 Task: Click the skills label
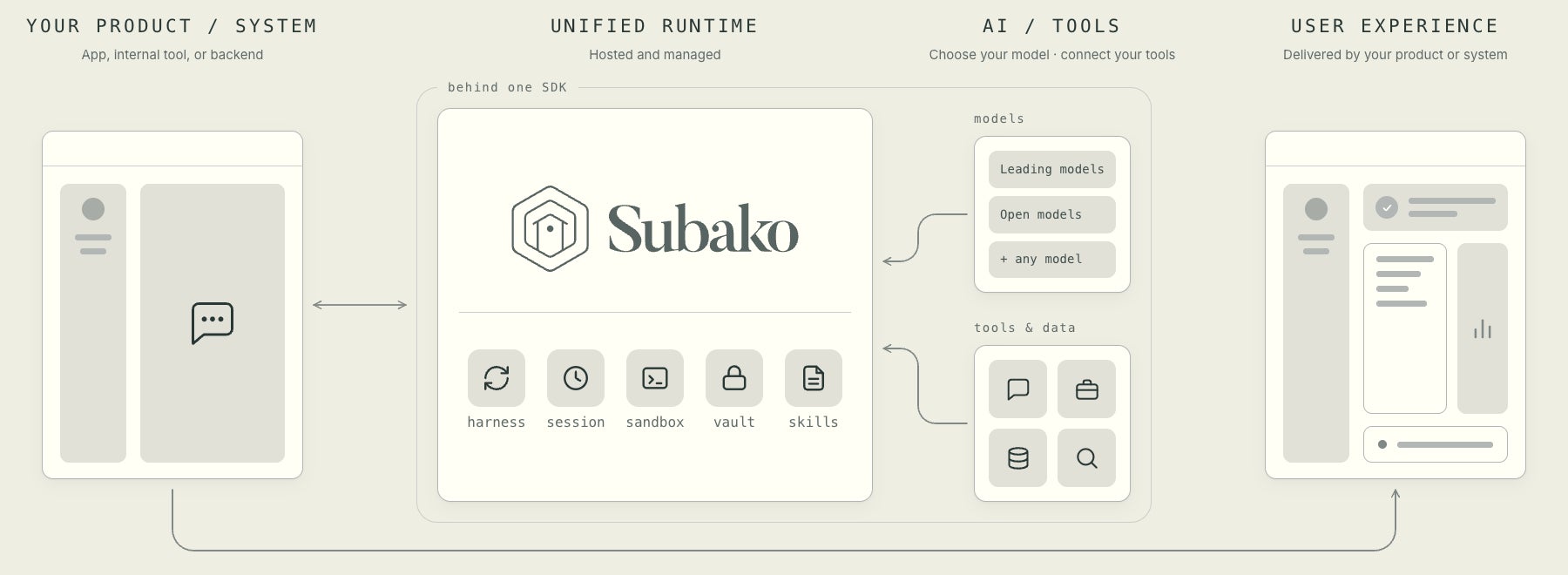pos(814,422)
